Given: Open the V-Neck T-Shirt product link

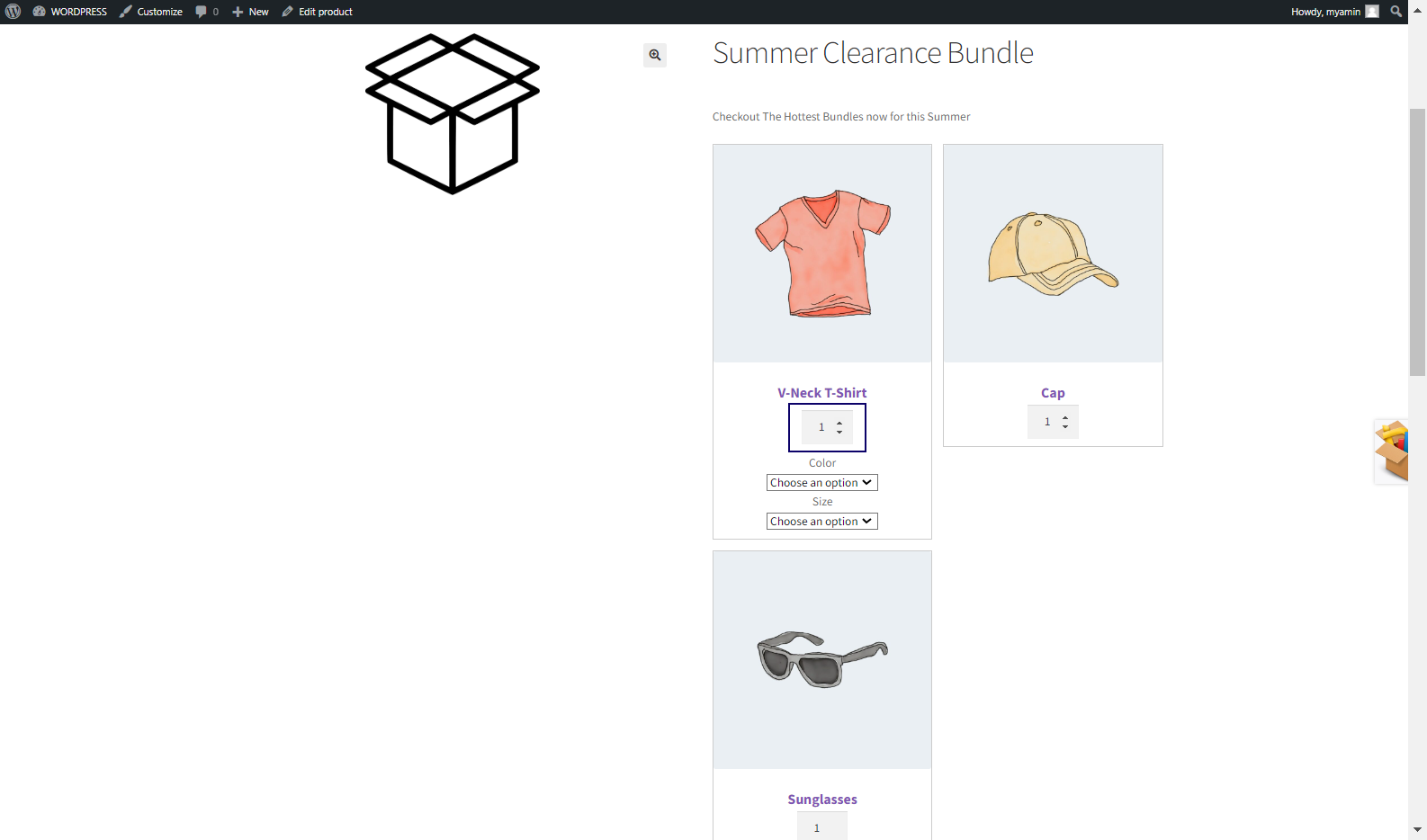Looking at the screenshot, I should [x=822, y=393].
